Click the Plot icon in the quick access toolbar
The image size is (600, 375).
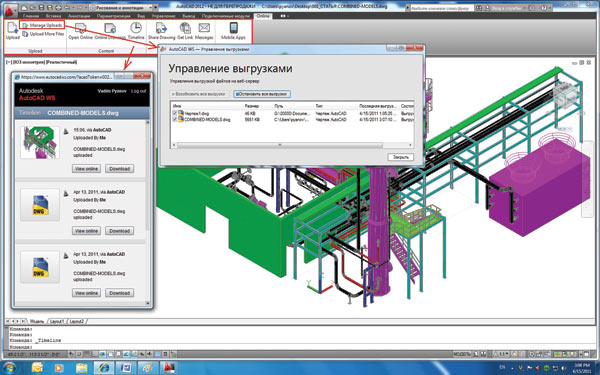pos(59,7)
